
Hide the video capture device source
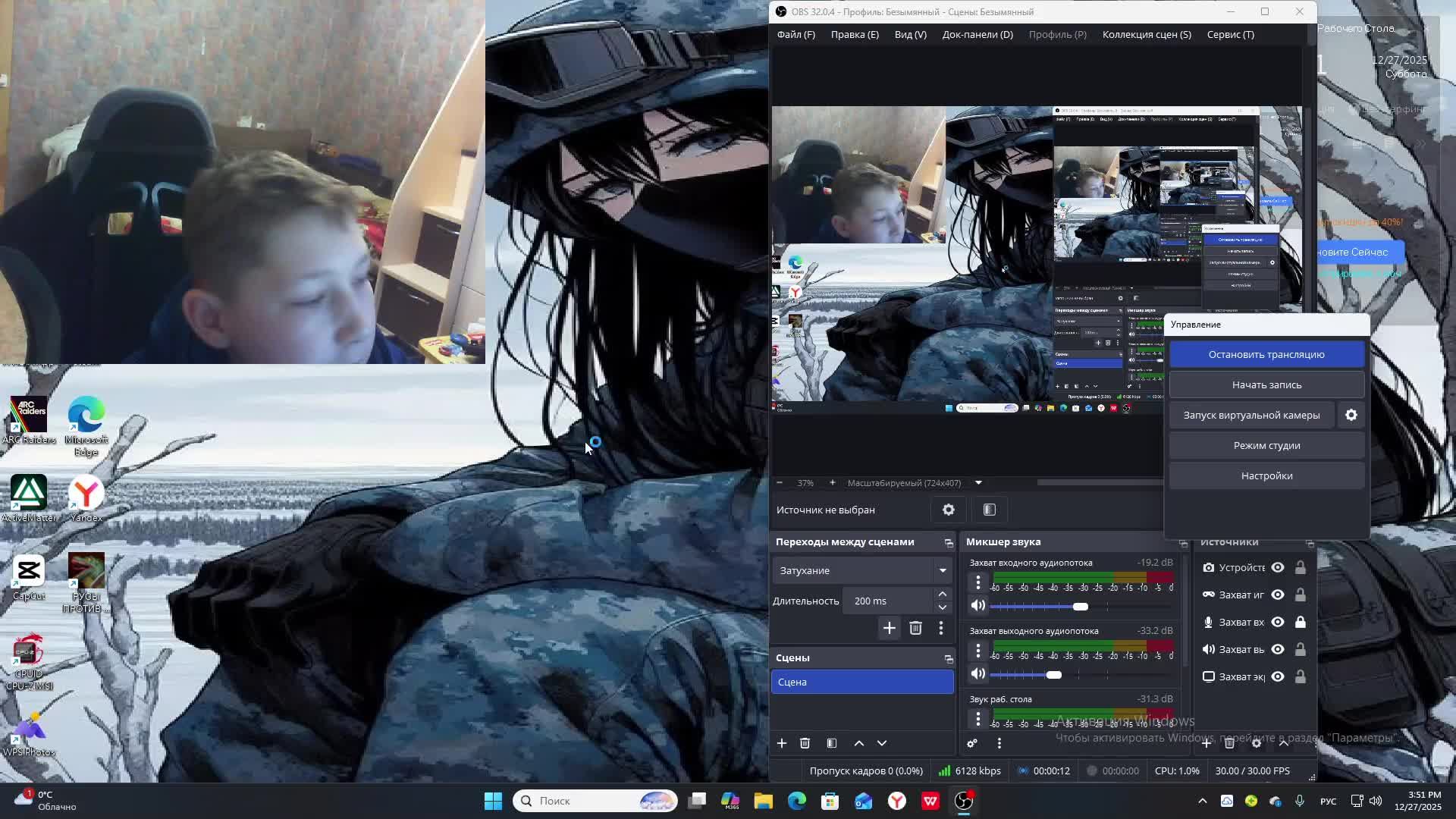pos(1278,567)
